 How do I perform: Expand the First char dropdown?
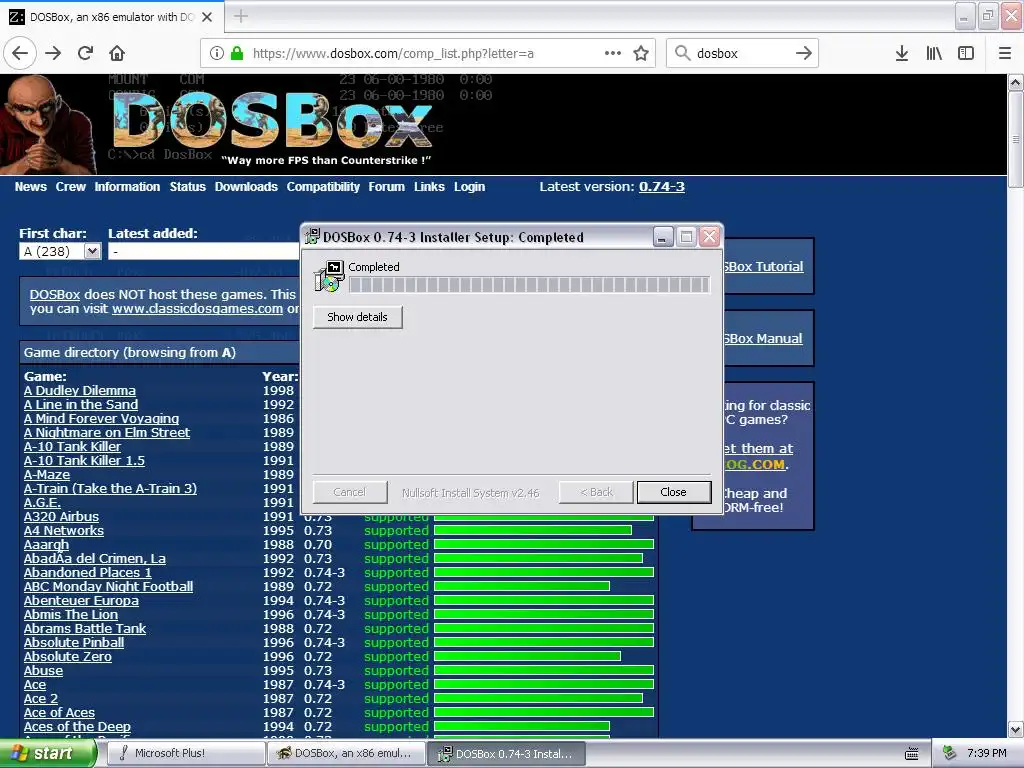[93, 251]
